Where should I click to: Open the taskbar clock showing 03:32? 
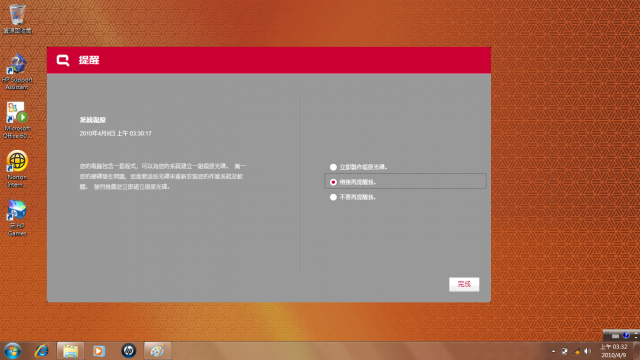(613, 351)
